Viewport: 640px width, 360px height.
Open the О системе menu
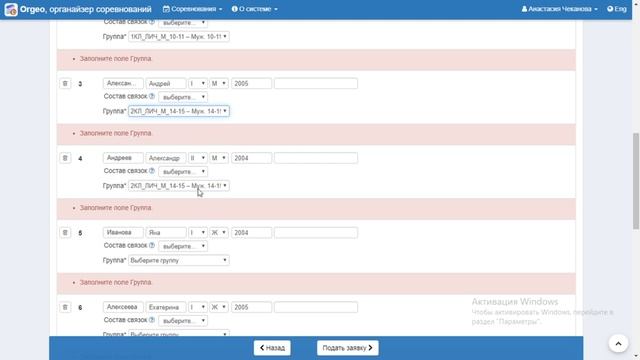pos(254,9)
